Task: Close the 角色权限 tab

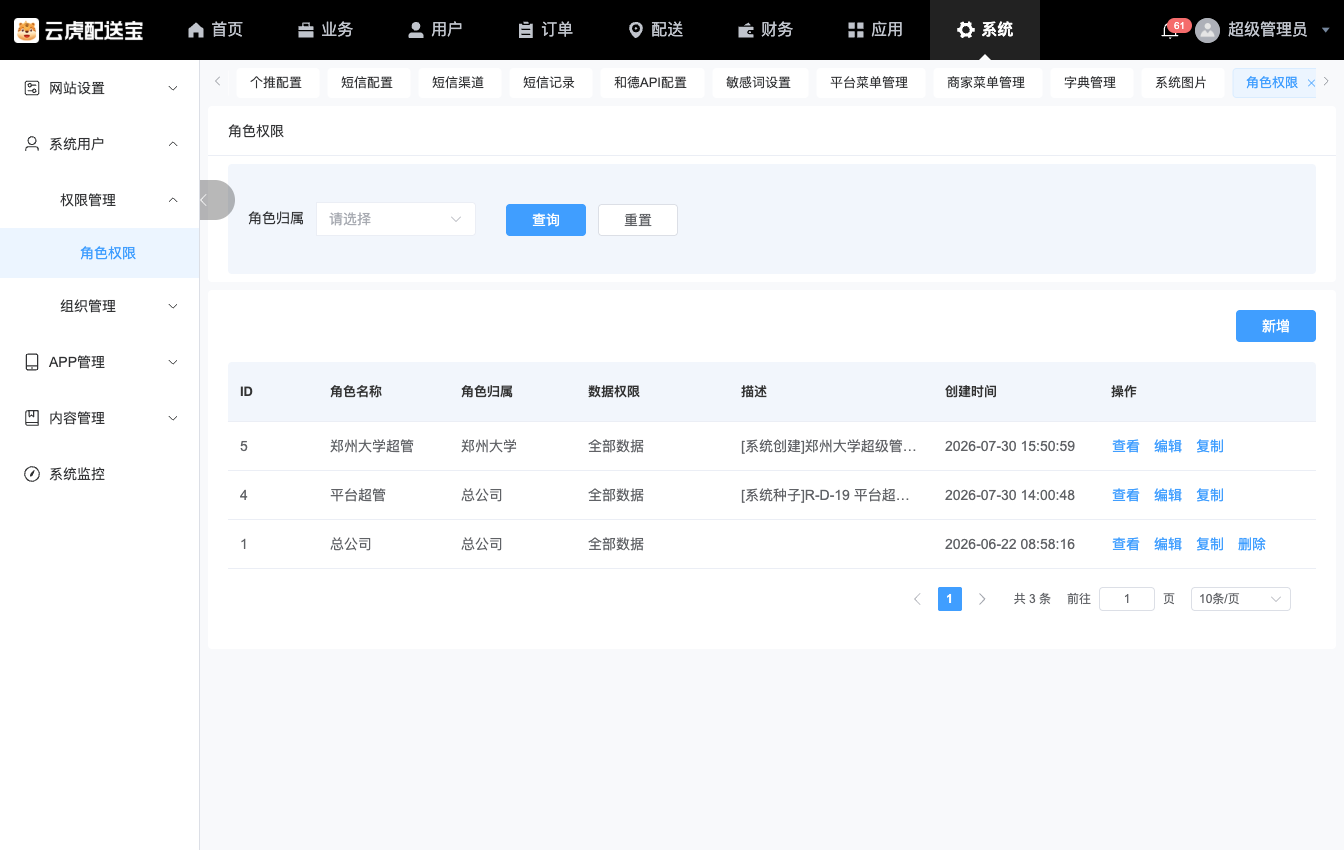Action: click(1311, 83)
